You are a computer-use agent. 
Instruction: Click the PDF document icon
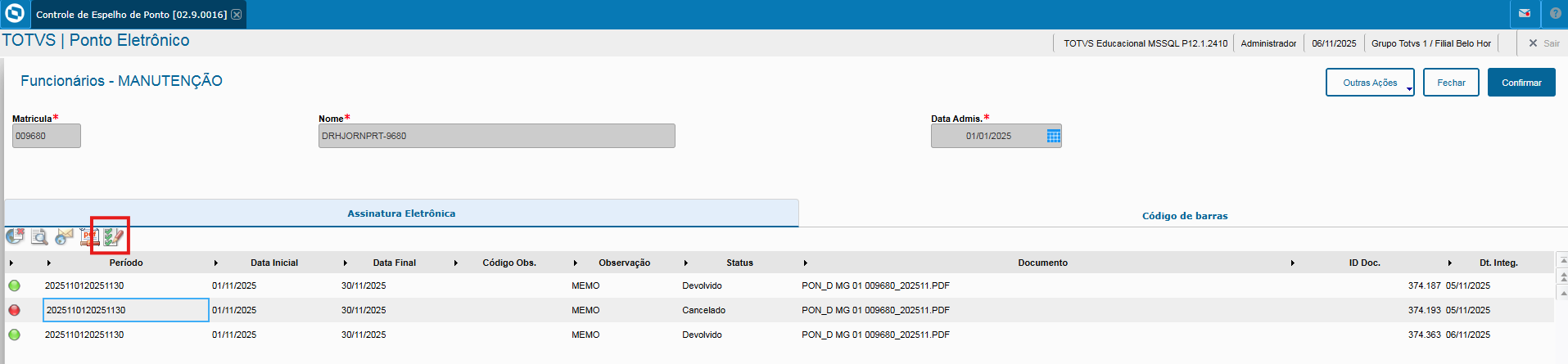(x=89, y=237)
